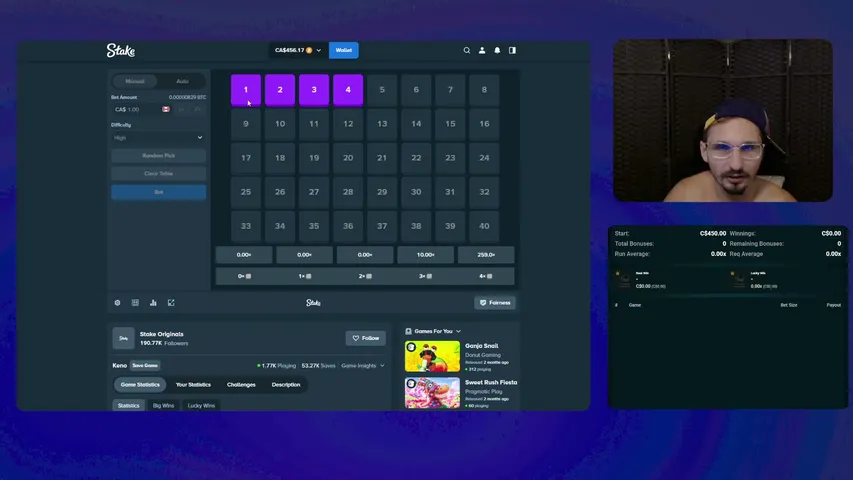Open the Difficulty High dropdown

[158, 138]
